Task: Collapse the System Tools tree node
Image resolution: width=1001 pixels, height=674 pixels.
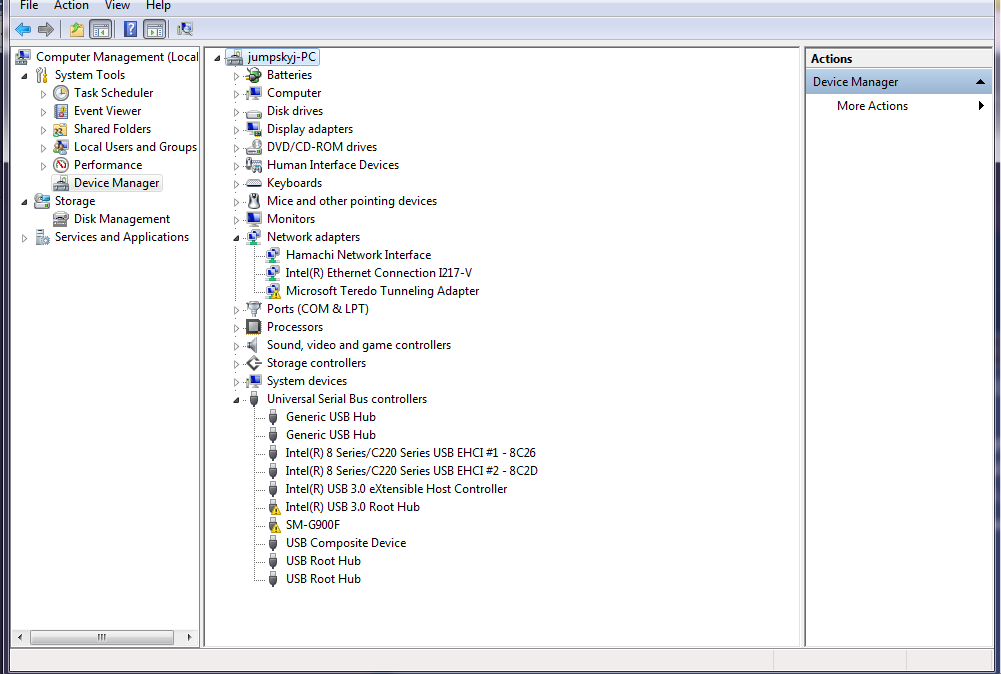Action: 24,76
